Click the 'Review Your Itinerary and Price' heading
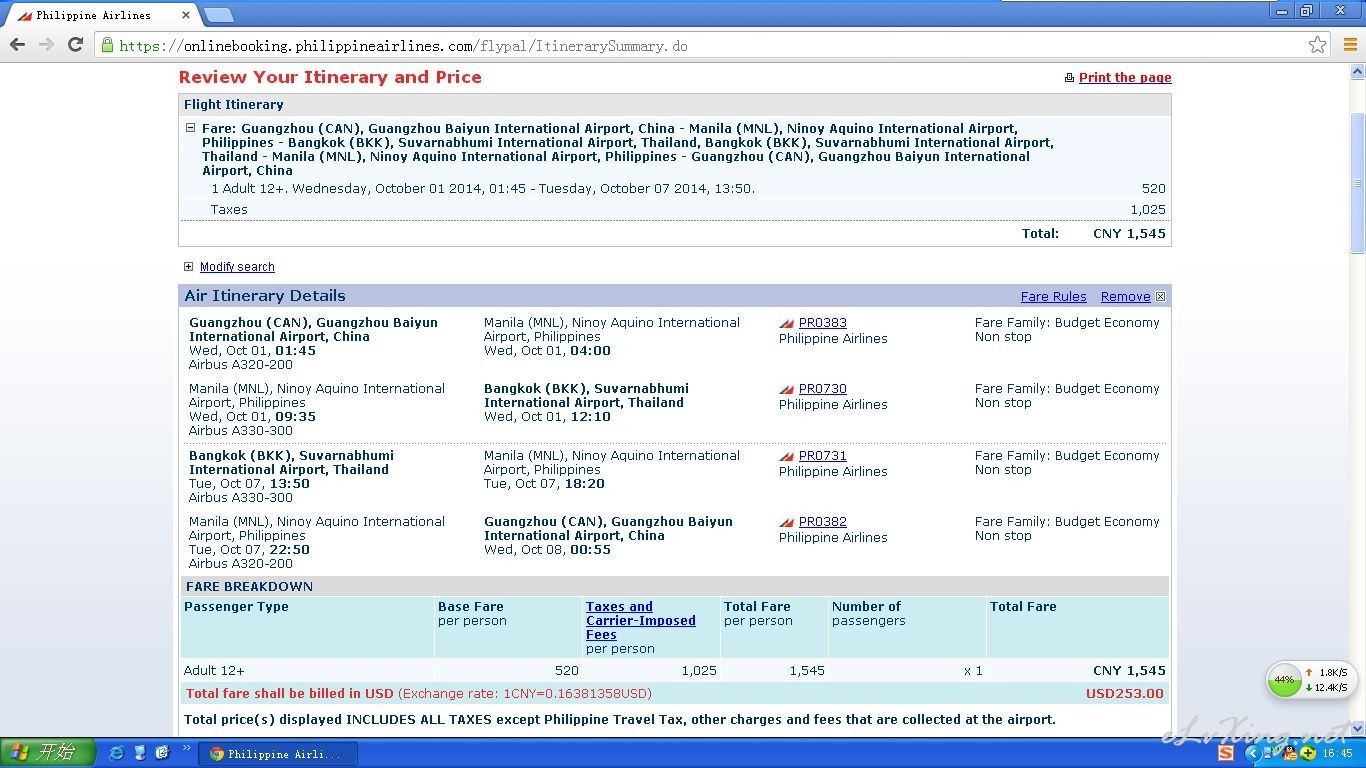Viewport: 1366px width, 768px height. tap(330, 77)
